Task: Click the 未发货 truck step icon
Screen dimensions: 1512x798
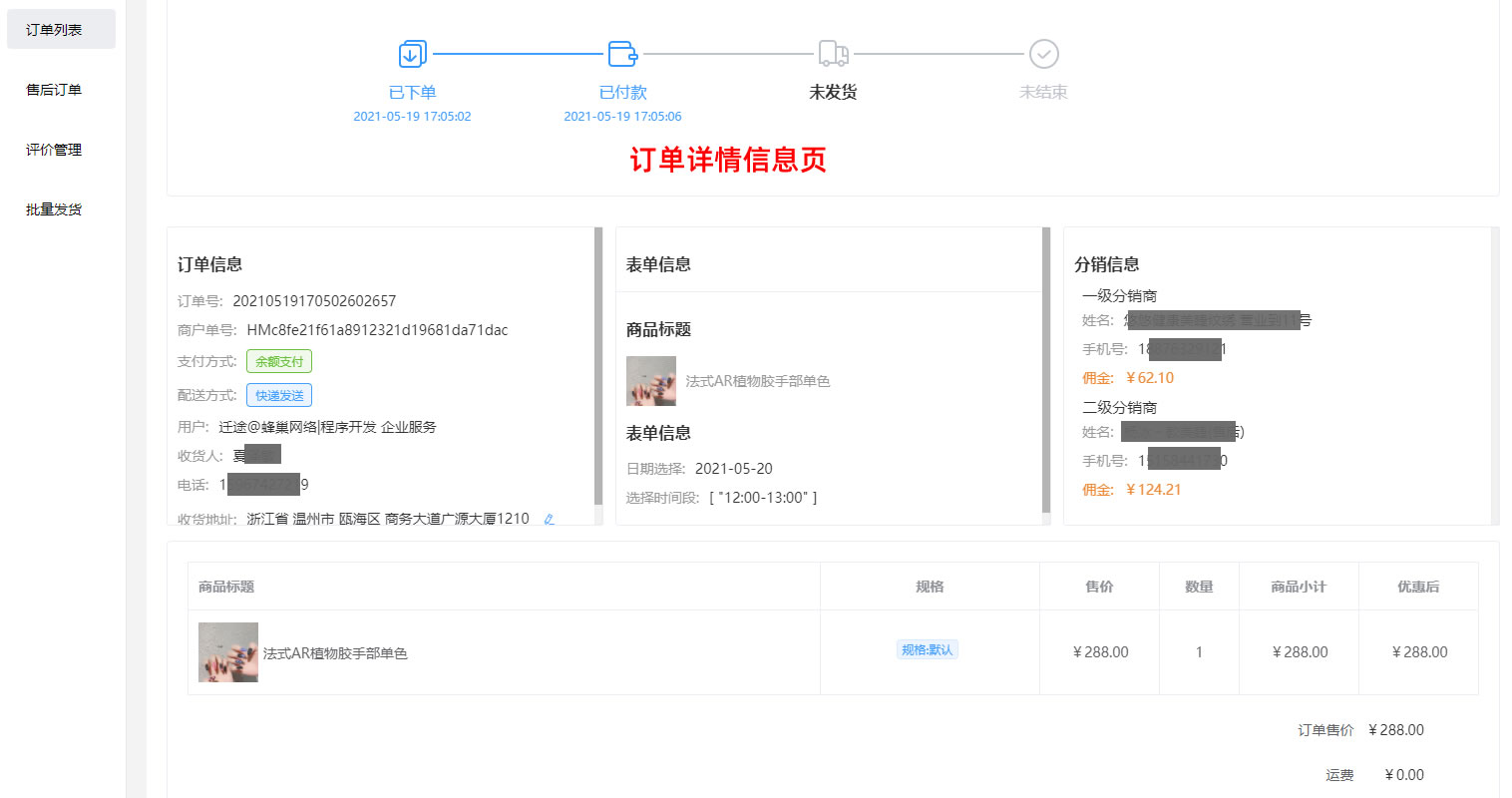Action: pos(833,54)
